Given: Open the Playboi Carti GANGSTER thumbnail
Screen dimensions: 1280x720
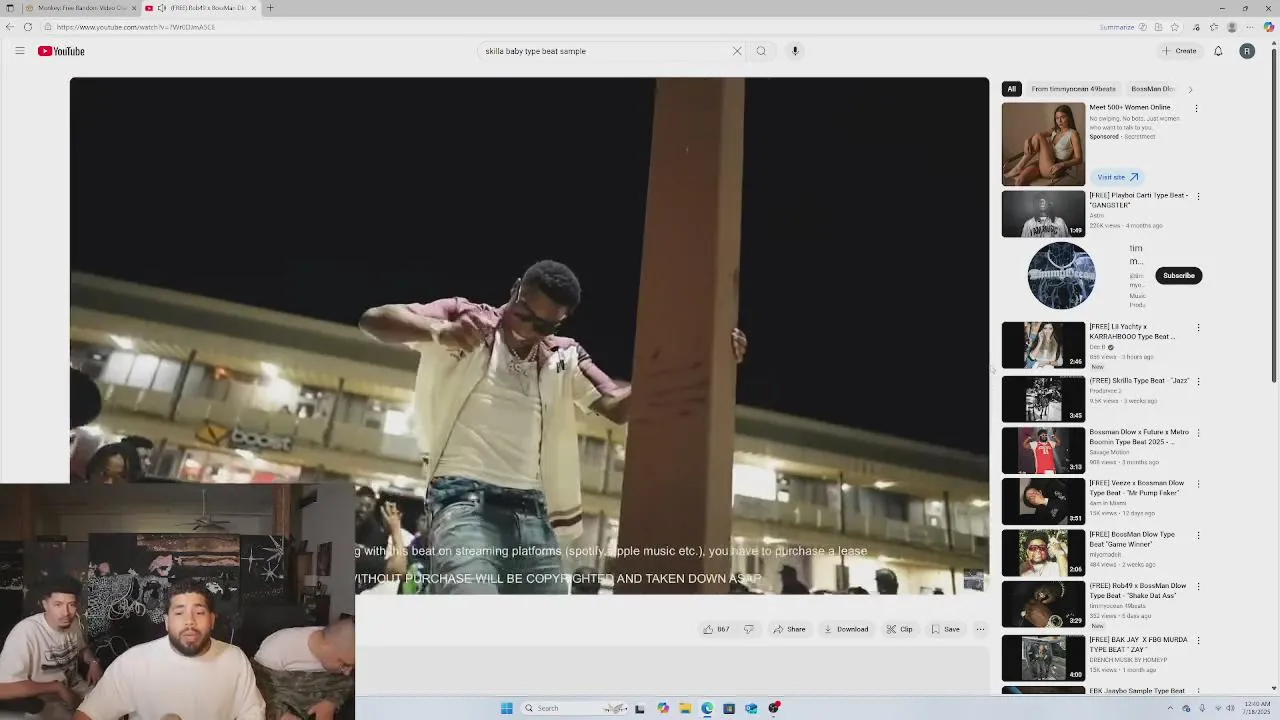Looking at the screenshot, I should 1043,214.
